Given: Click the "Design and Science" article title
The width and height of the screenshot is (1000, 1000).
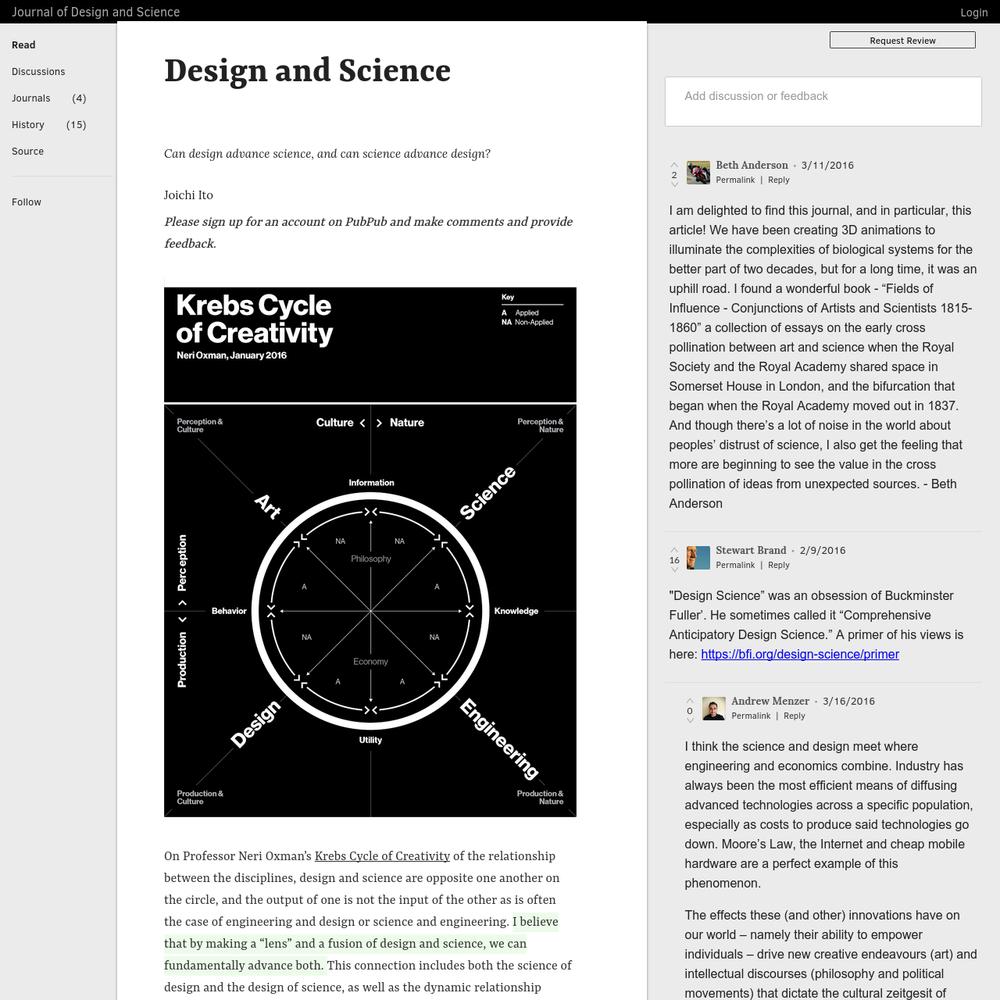Looking at the screenshot, I should pyautogui.click(x=307, y=71).
